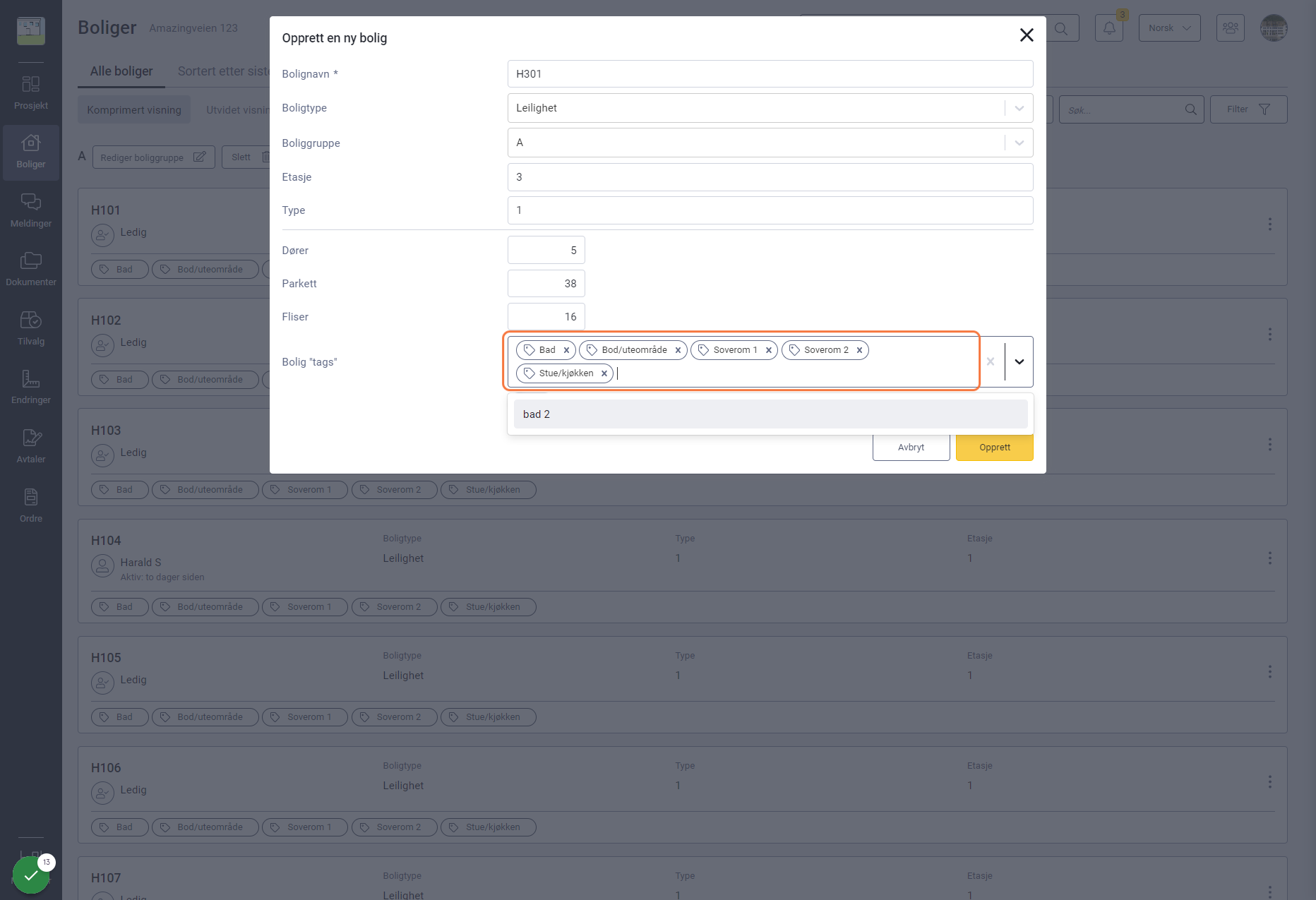
Task: Remove the Bod/uteområde tag
Action: (x=678, y=350)
